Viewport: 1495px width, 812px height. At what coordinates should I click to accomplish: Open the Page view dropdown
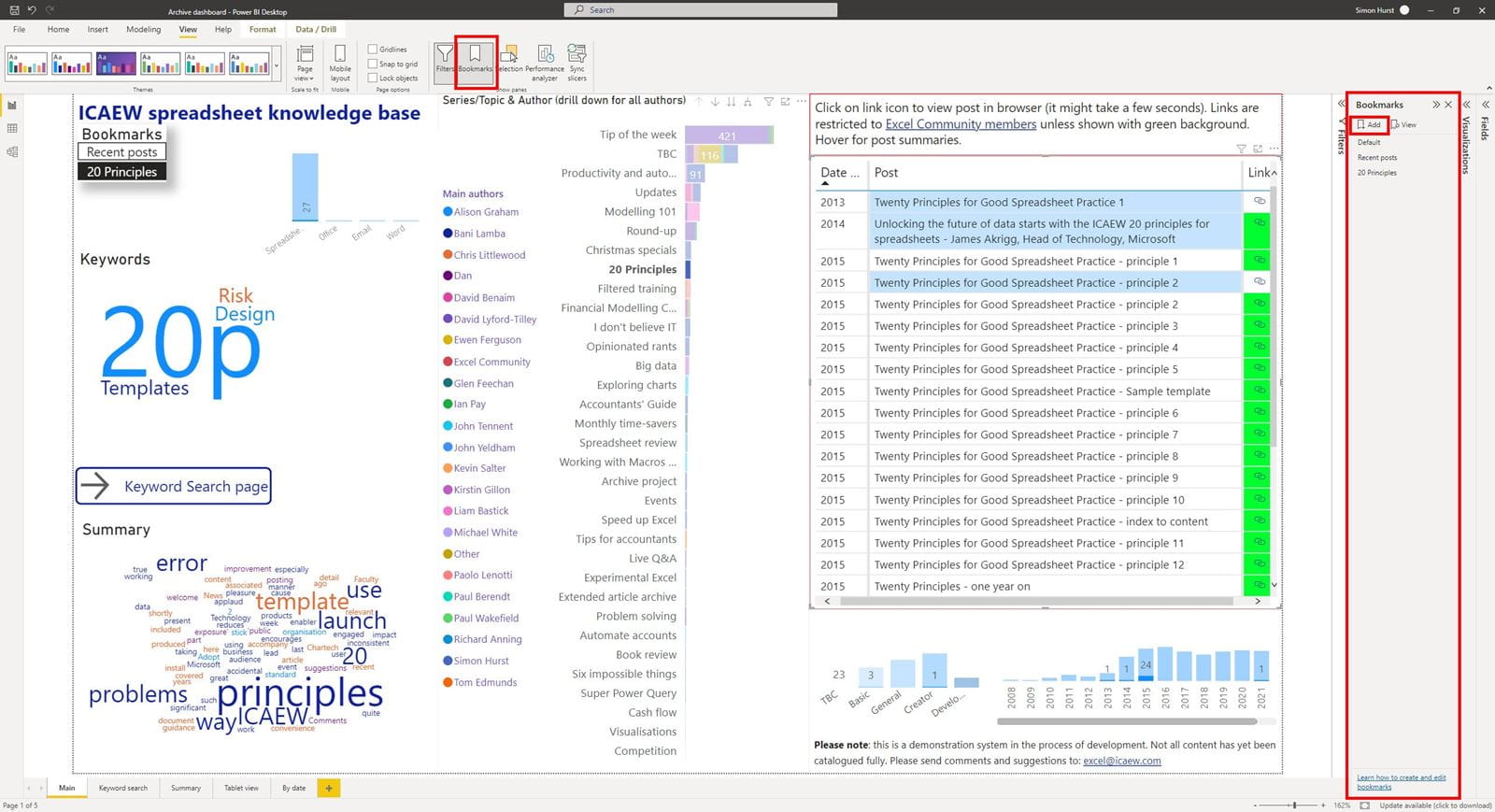point(305,60)
